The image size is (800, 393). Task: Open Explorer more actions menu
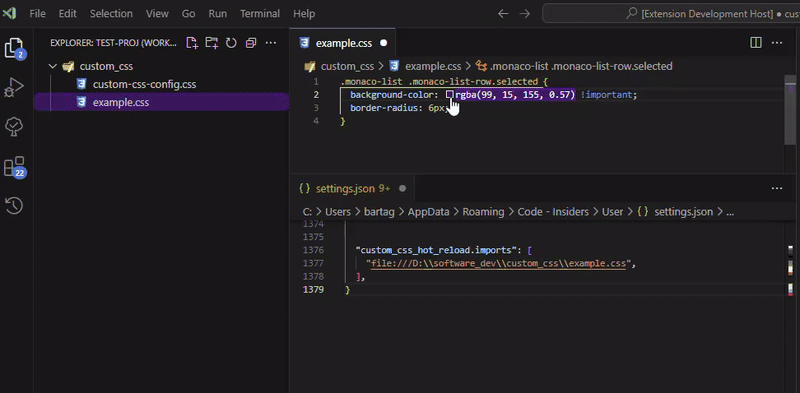tap(271, 43)
